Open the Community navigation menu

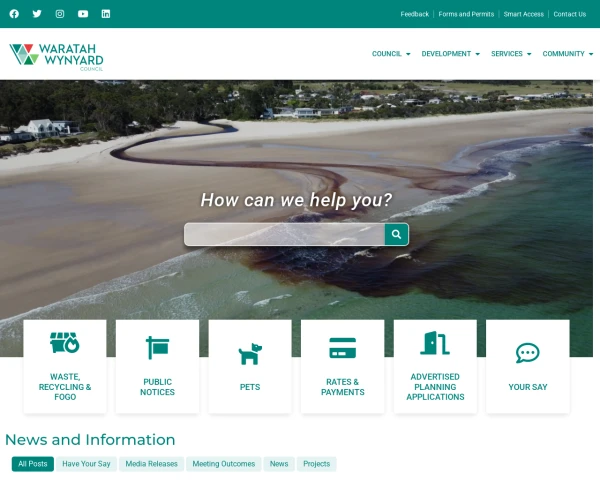566,54
